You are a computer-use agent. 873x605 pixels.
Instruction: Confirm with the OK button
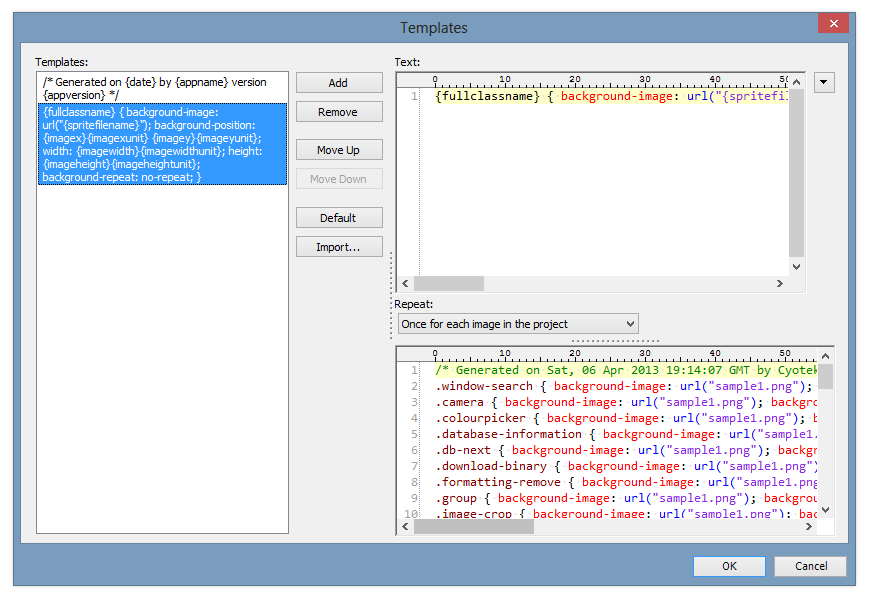coord(729,566)
